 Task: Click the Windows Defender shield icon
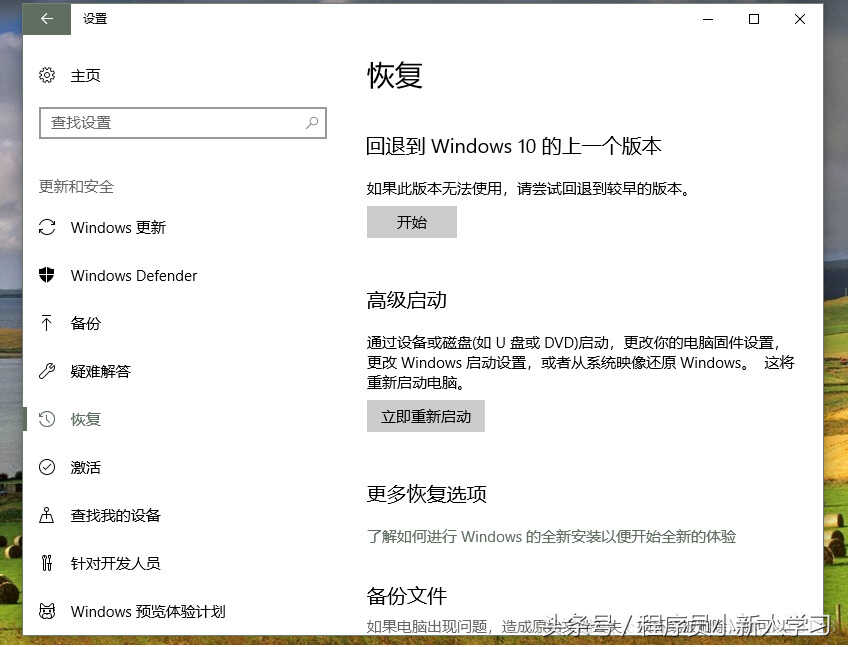[47, 275]
